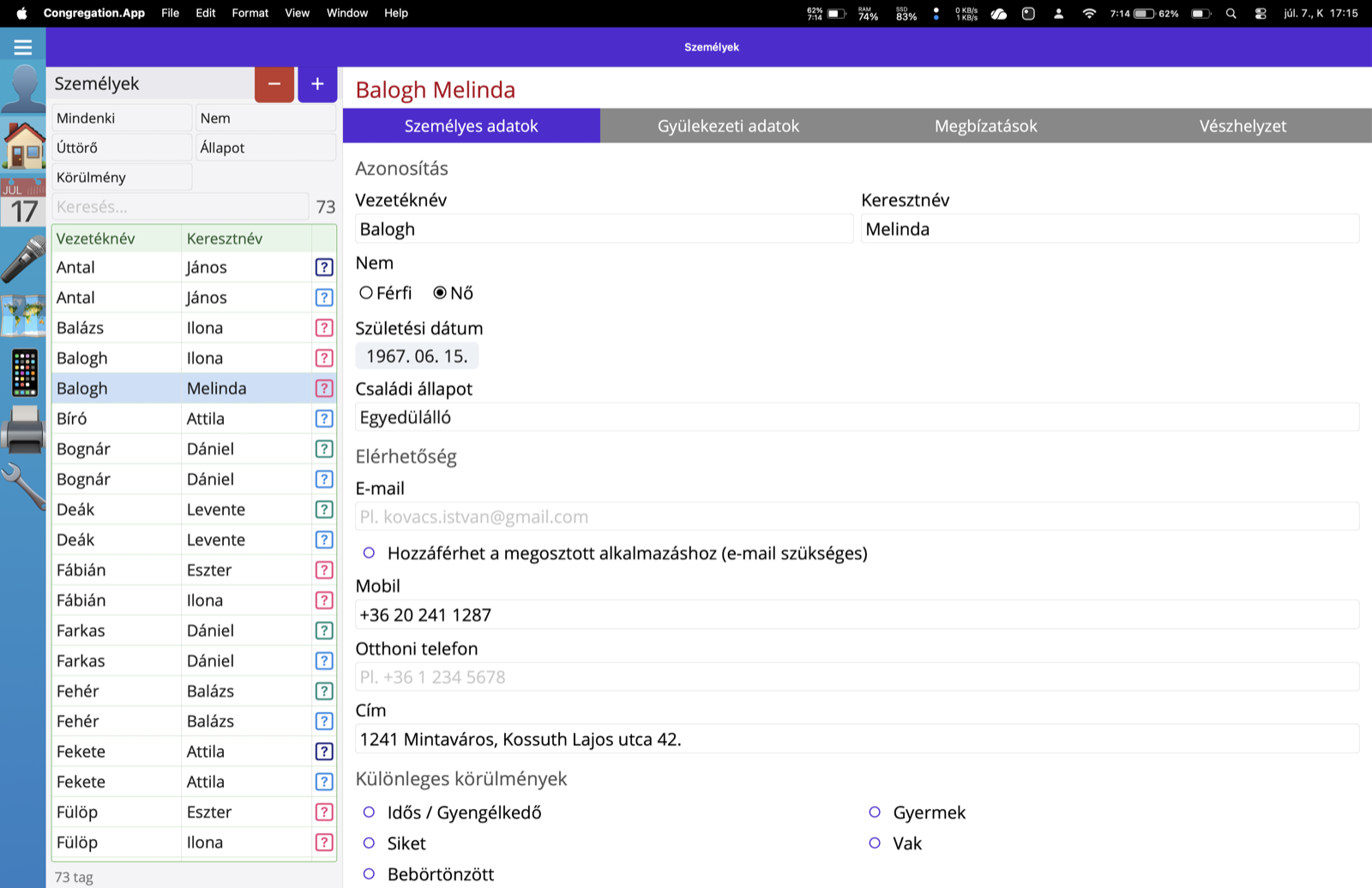This screenshot has width=1372, height=888.
Task: Open the wrench settings icon
Action: [x=23, y=486]
